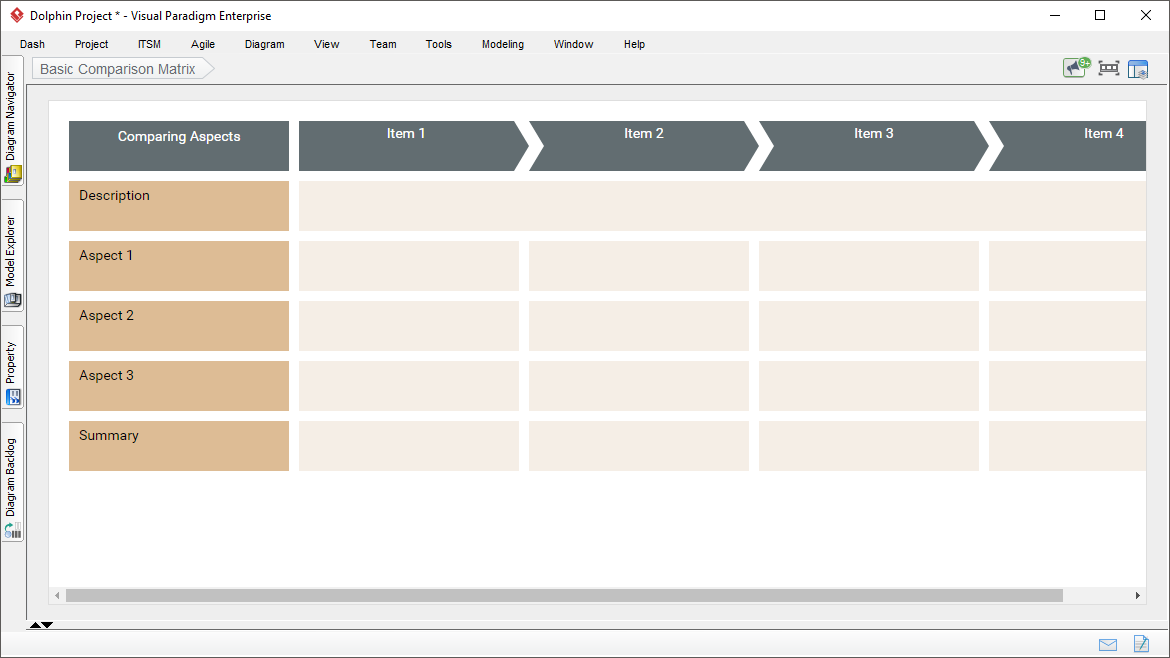Viewport: 1170px width, 658px height.
Task: Click the horizontal scrollbar thumb
Action: tap(564, 595)
